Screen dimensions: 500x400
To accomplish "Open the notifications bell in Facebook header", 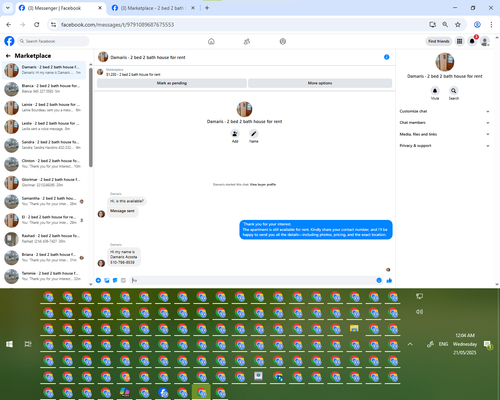I will click(x=472, y=41).
